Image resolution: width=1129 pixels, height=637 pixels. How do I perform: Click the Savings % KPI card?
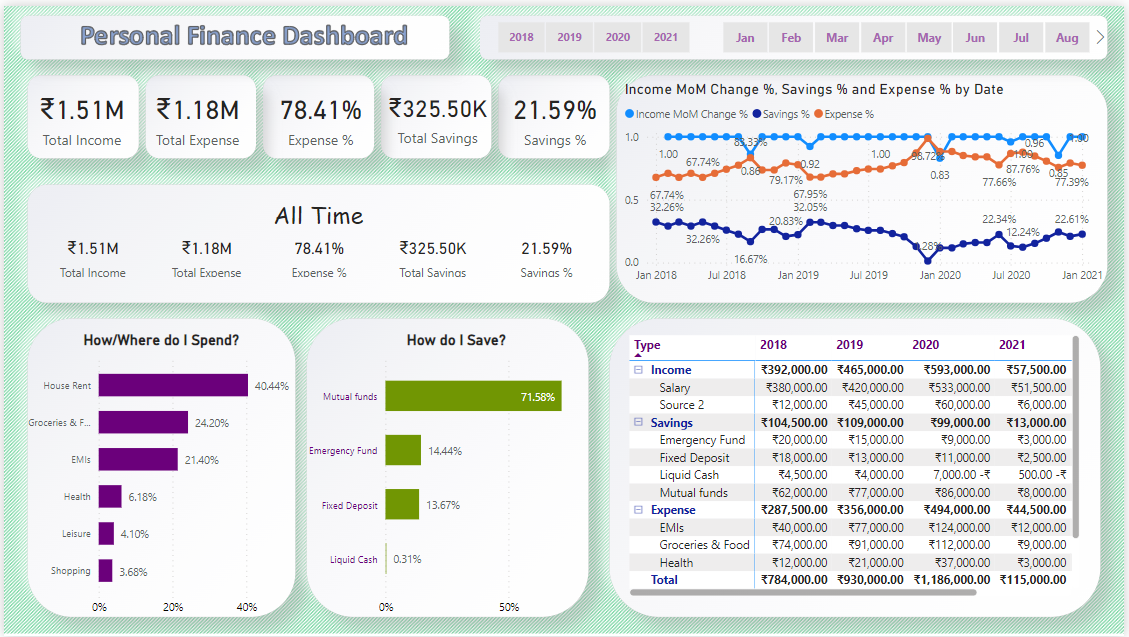[x=554, y=117]
